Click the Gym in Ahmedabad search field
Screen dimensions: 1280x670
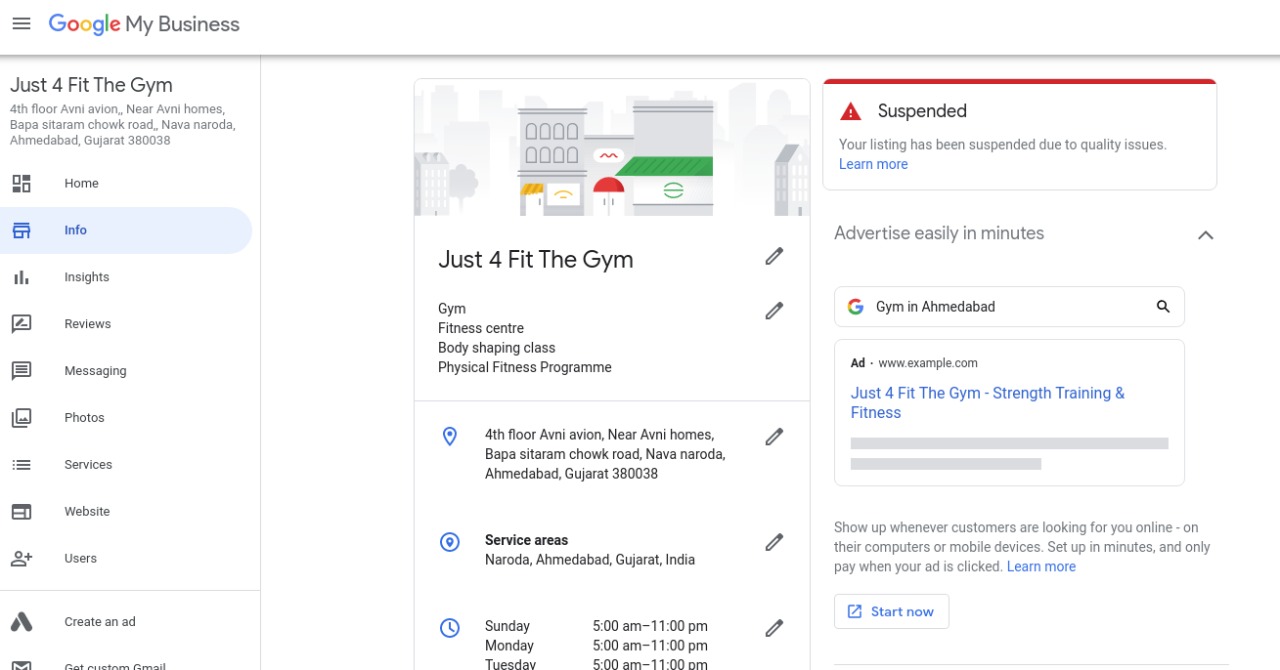[1009, 307]
